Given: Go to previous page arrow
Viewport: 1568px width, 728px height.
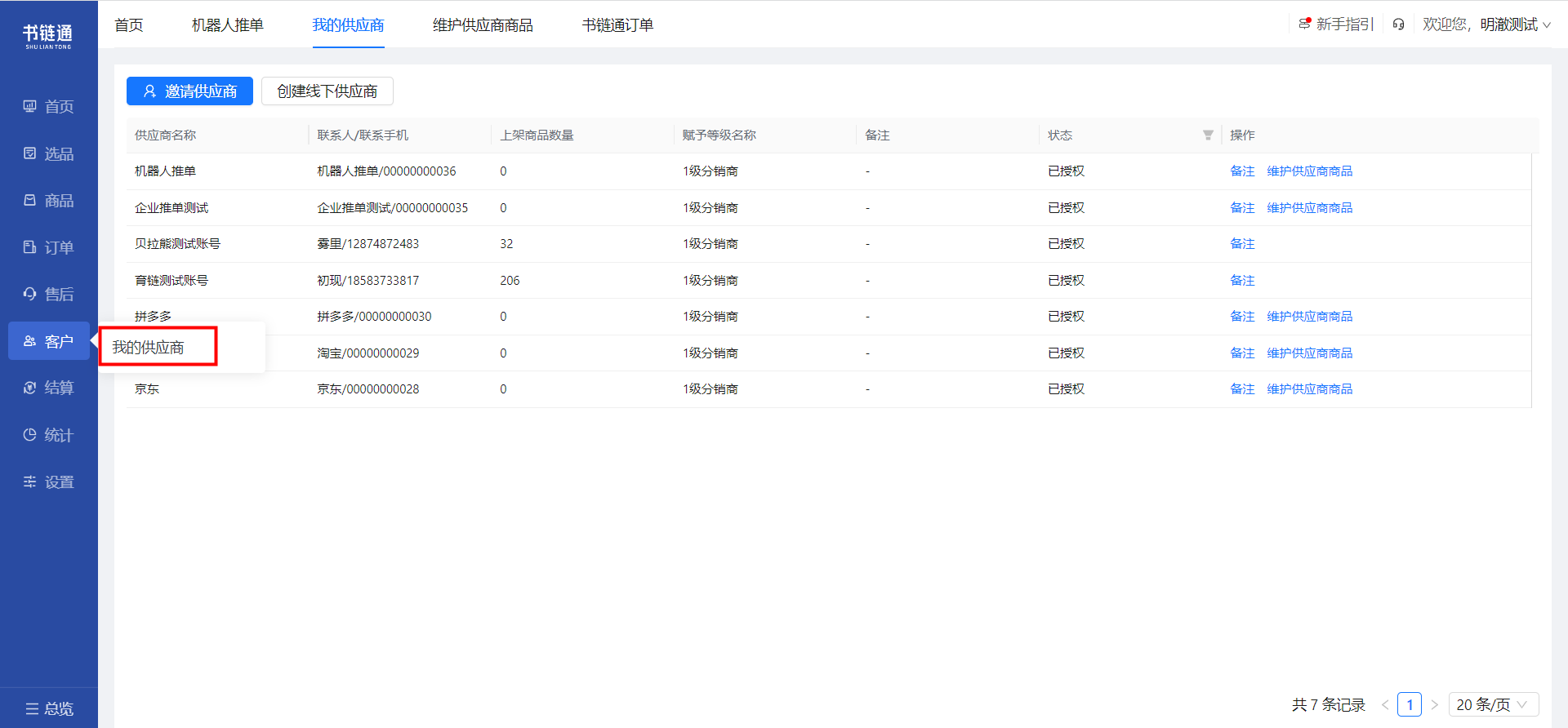Looking at the screenshot, I should 1385,704.
